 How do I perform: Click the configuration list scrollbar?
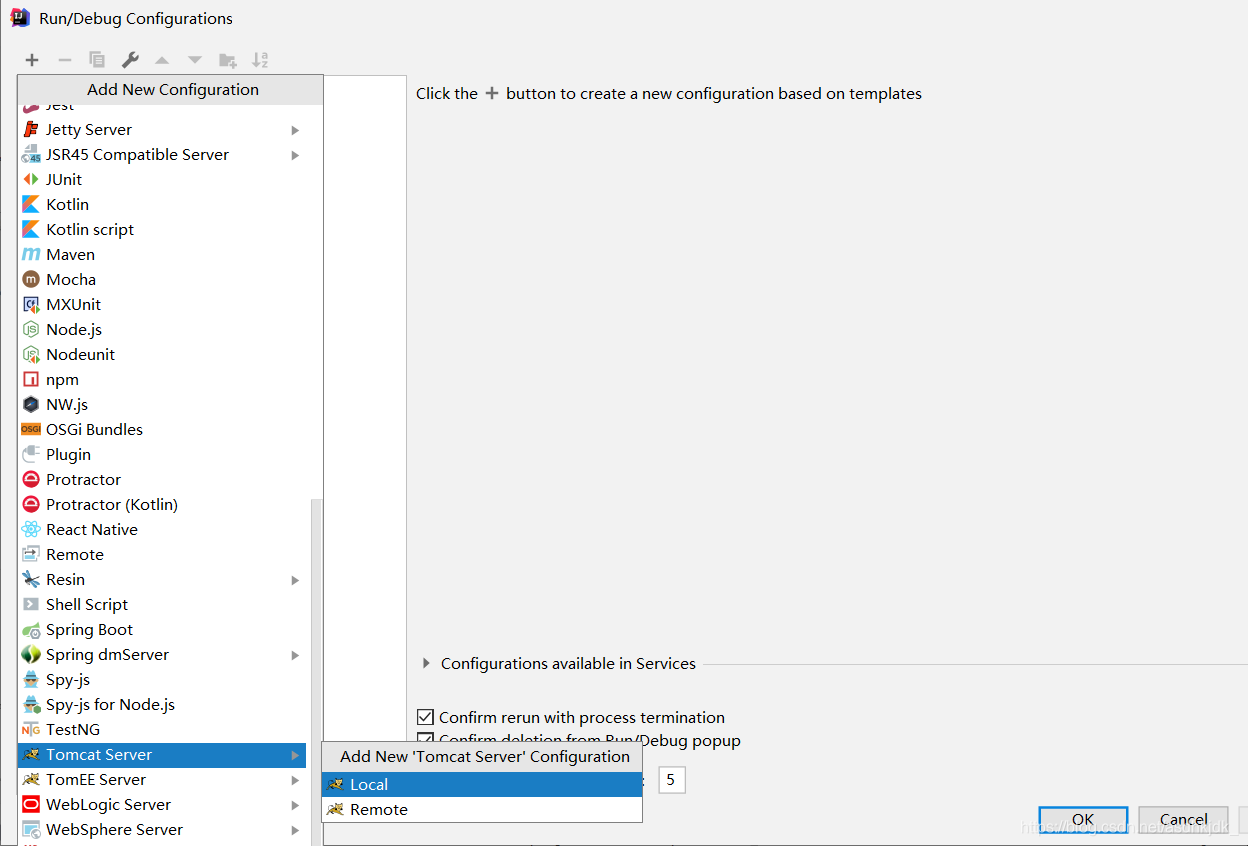(316, 670)
